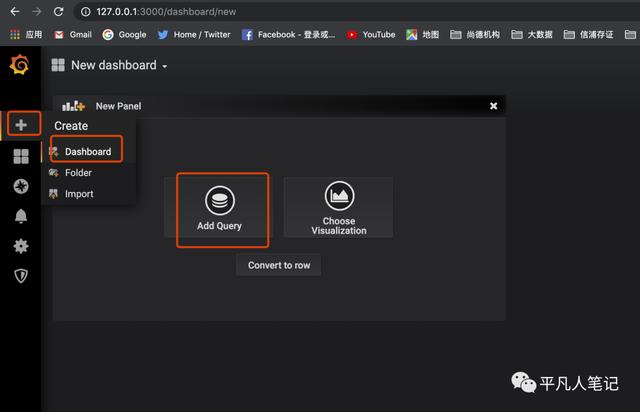Open the YouTube bookmark
The height and width of the screenshot is (412, 640).
point(371,35)
